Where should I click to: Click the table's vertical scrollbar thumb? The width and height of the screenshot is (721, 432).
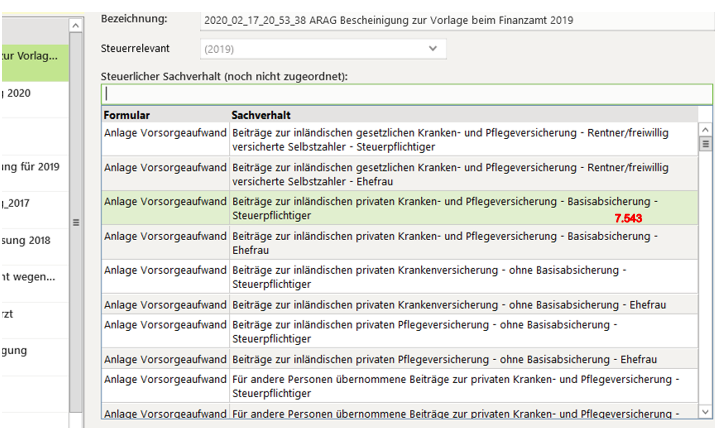705,144
